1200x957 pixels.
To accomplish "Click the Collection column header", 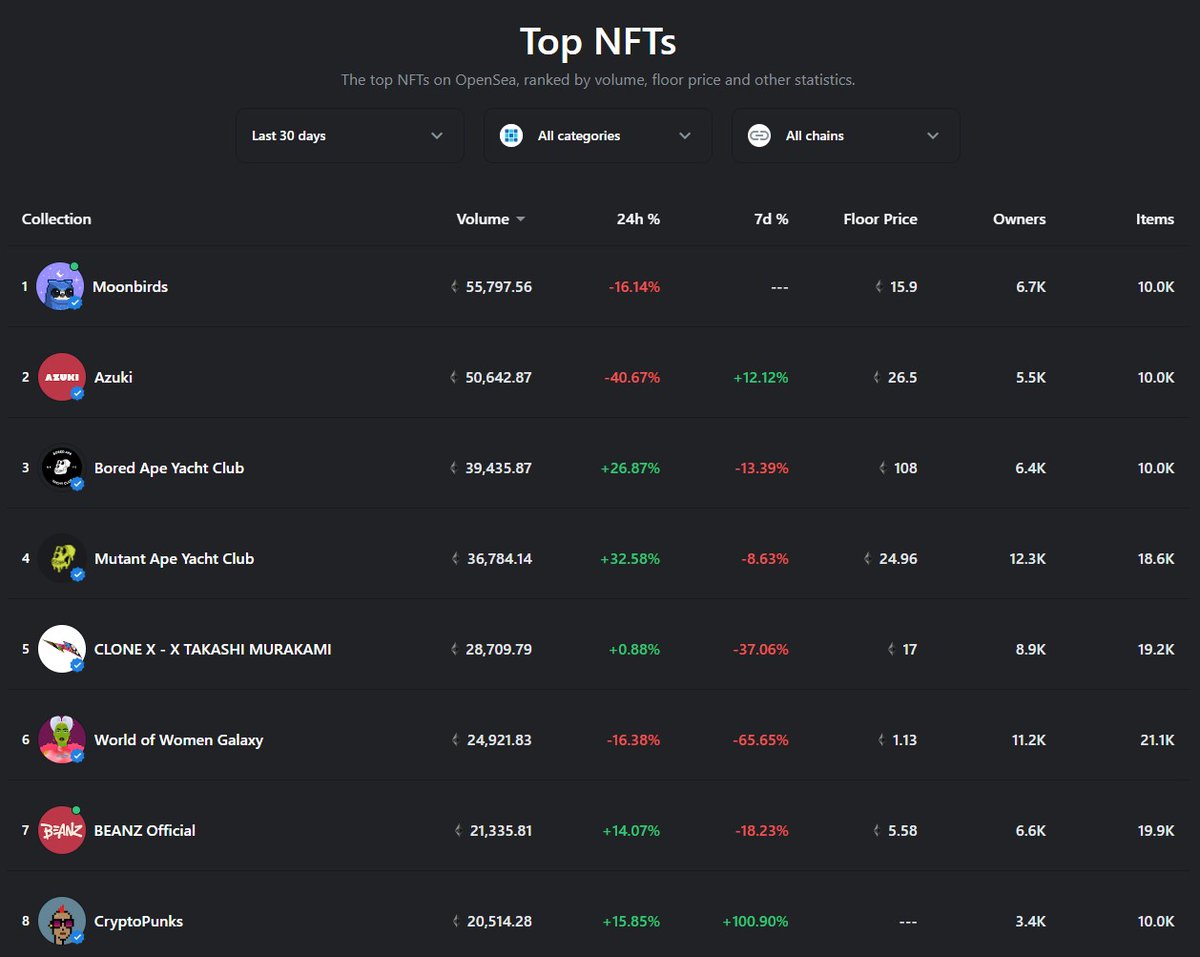I will (56, 219).
